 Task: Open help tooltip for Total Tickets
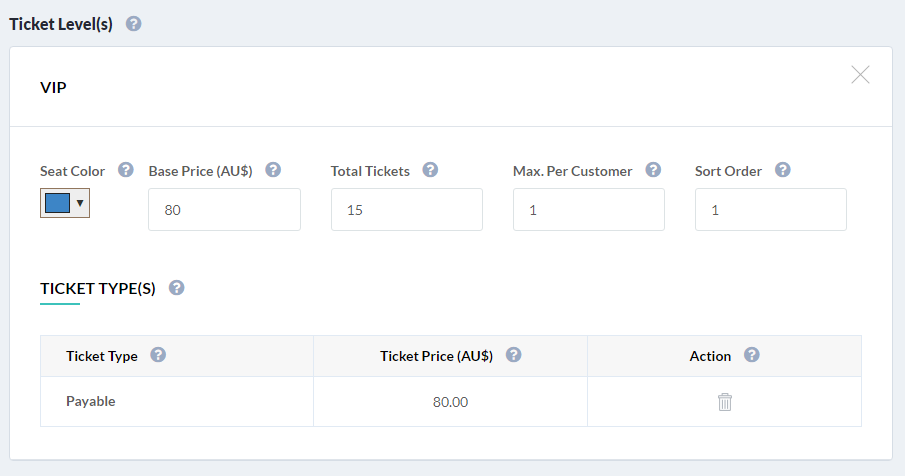430,170
